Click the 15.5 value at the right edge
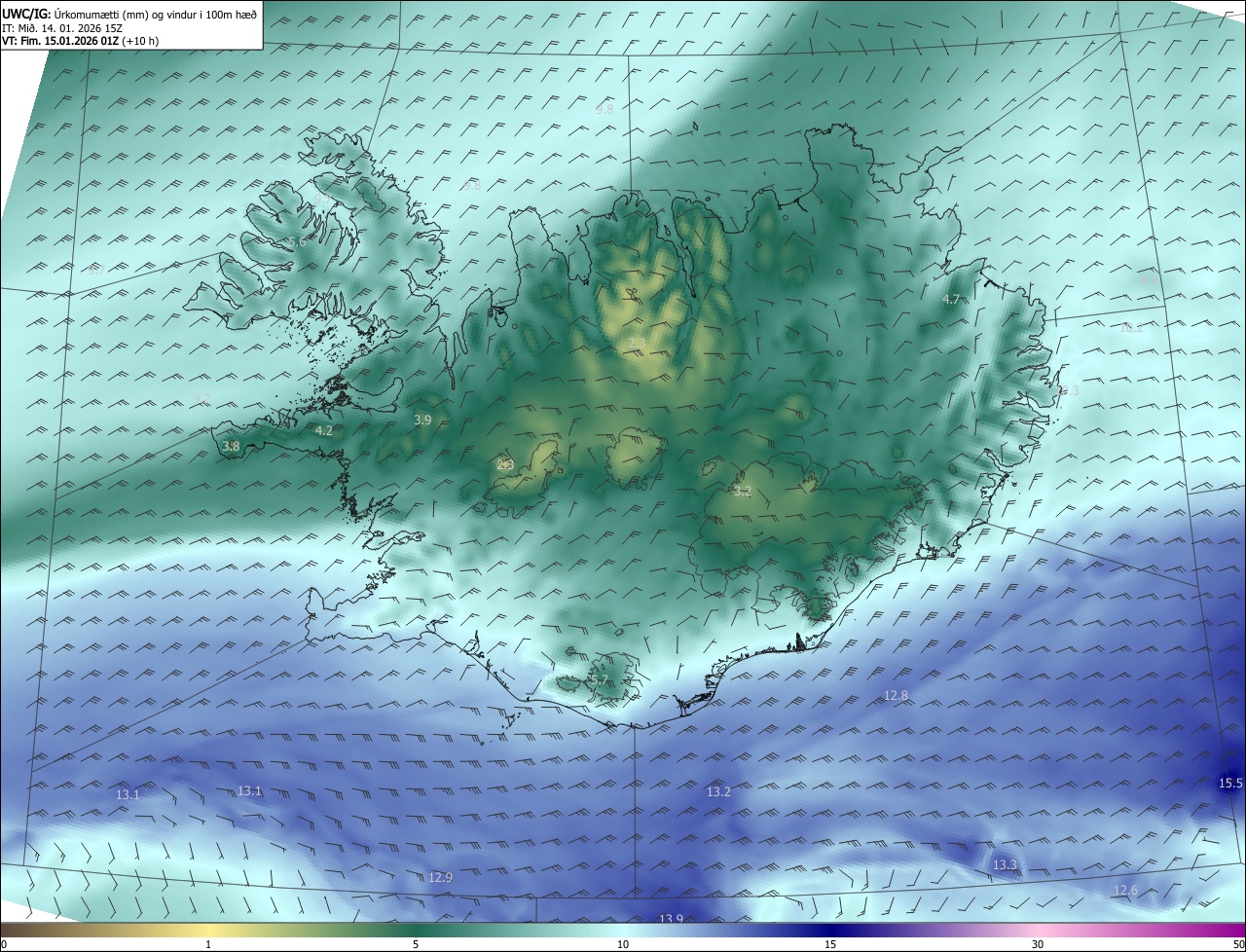 coord(1230,784)
